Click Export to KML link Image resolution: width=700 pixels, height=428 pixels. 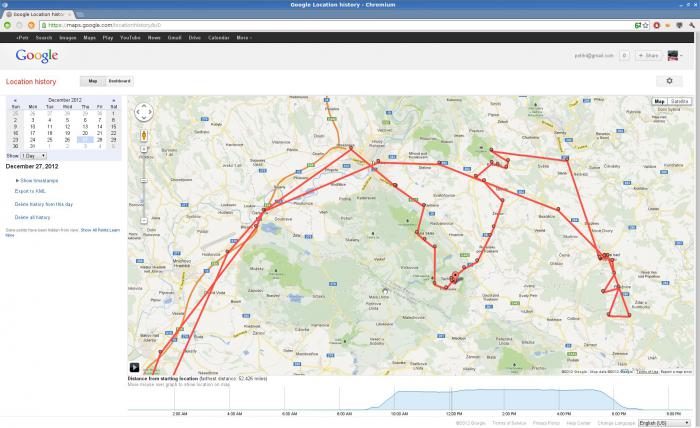(30, 191)
